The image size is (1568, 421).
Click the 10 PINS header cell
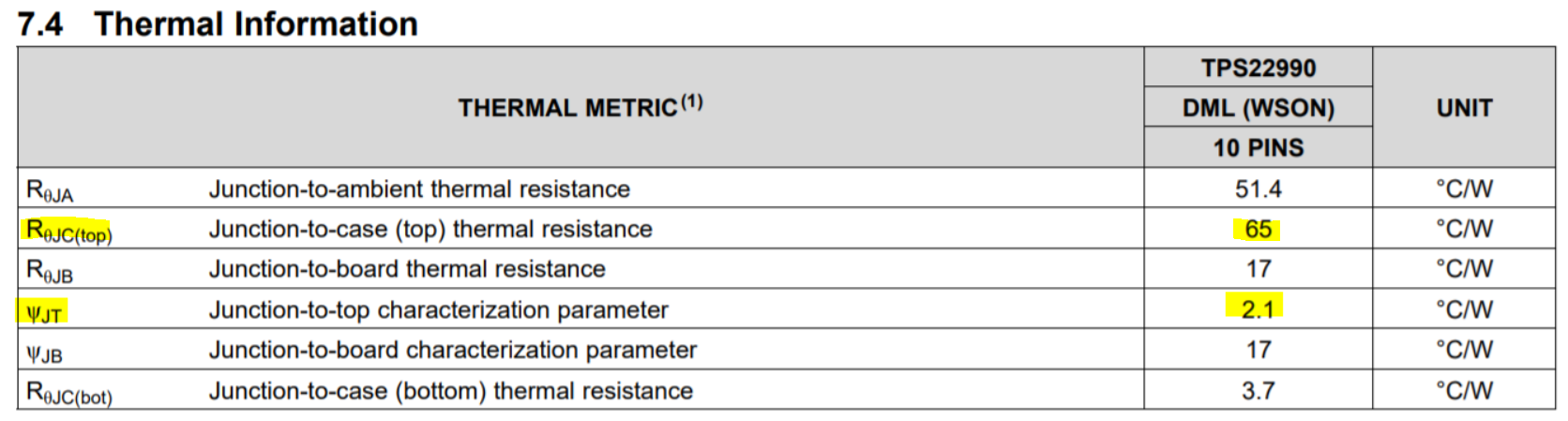(x=1259, y=147)
